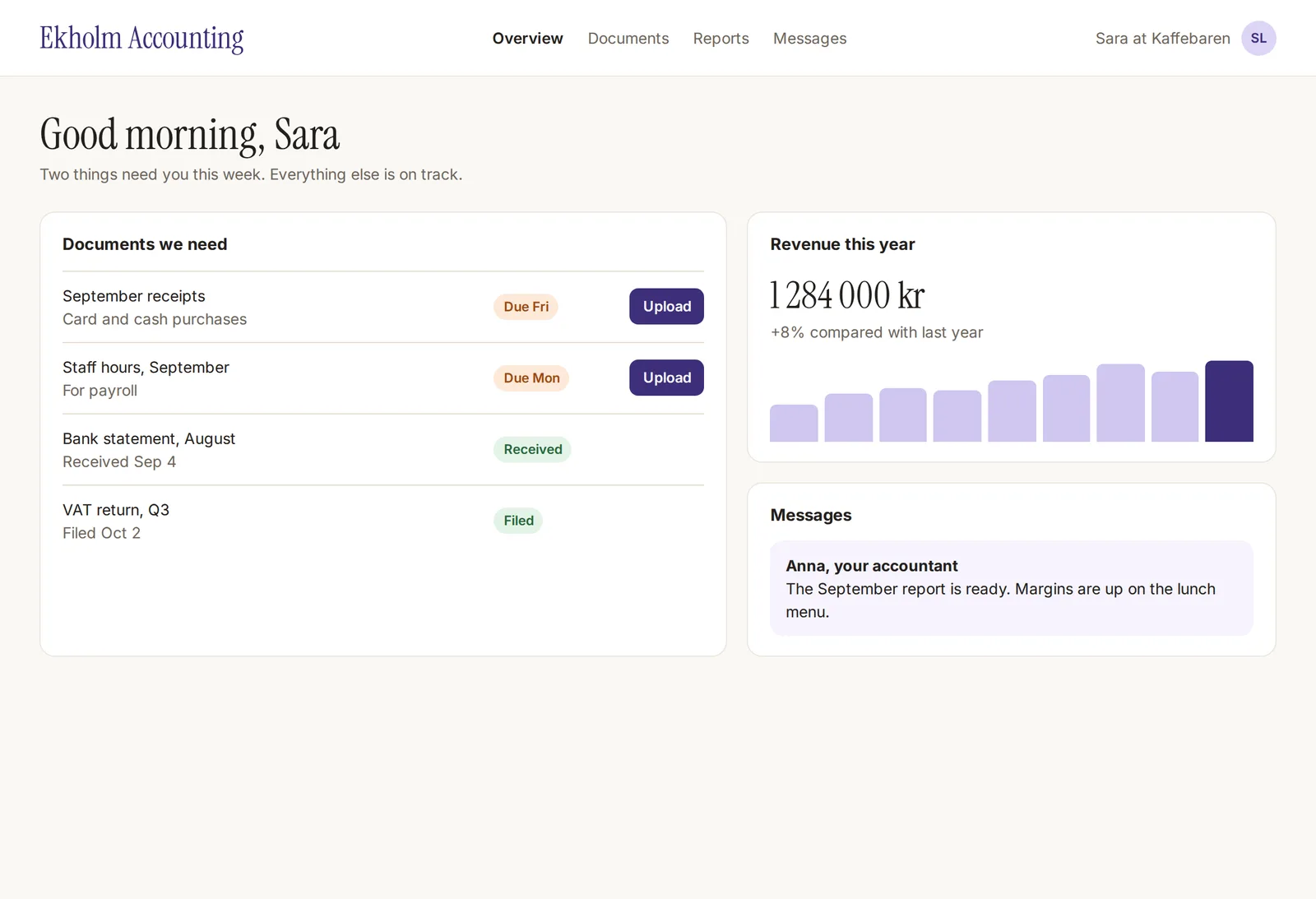
Task: Open Anna's message about the September report
Action: [x=1011, y=588]
